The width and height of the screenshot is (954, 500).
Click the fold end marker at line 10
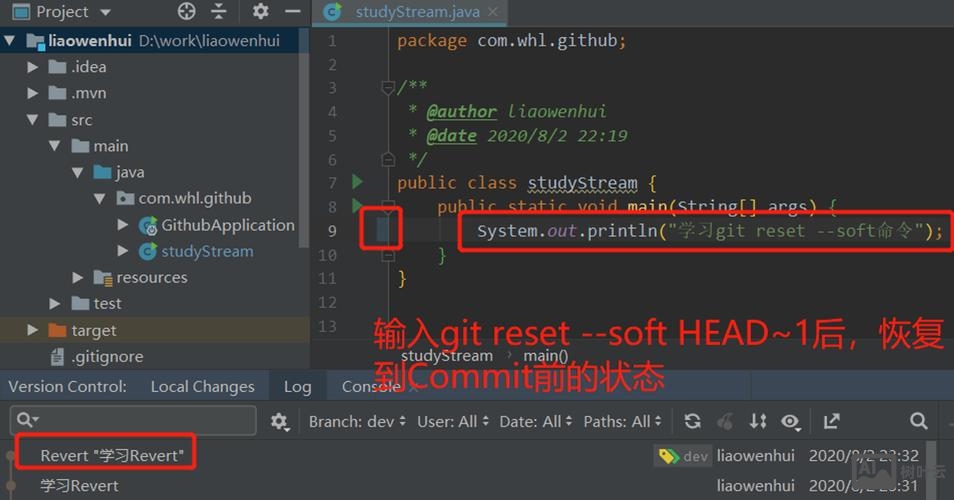(388, 255)
